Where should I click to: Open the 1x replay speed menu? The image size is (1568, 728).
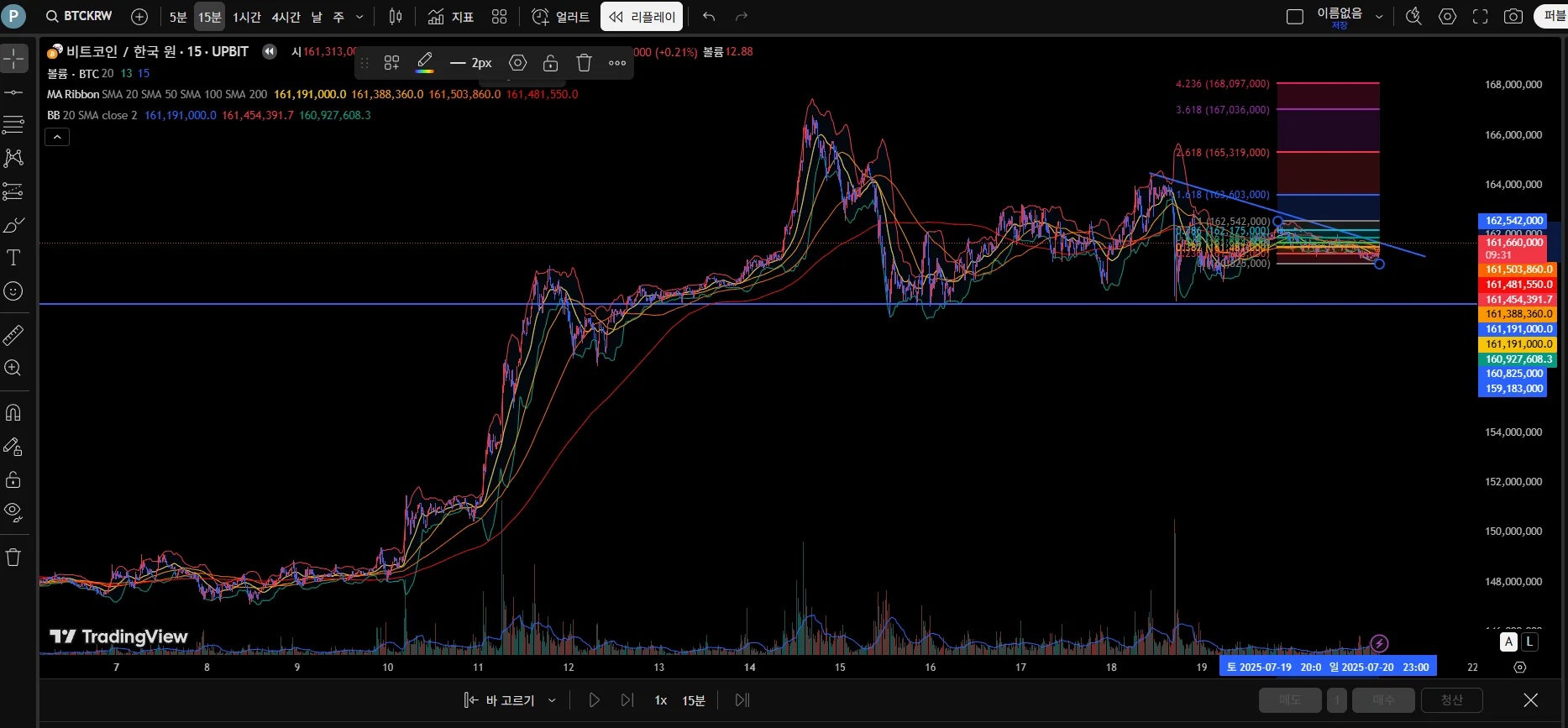coord(661,700)
